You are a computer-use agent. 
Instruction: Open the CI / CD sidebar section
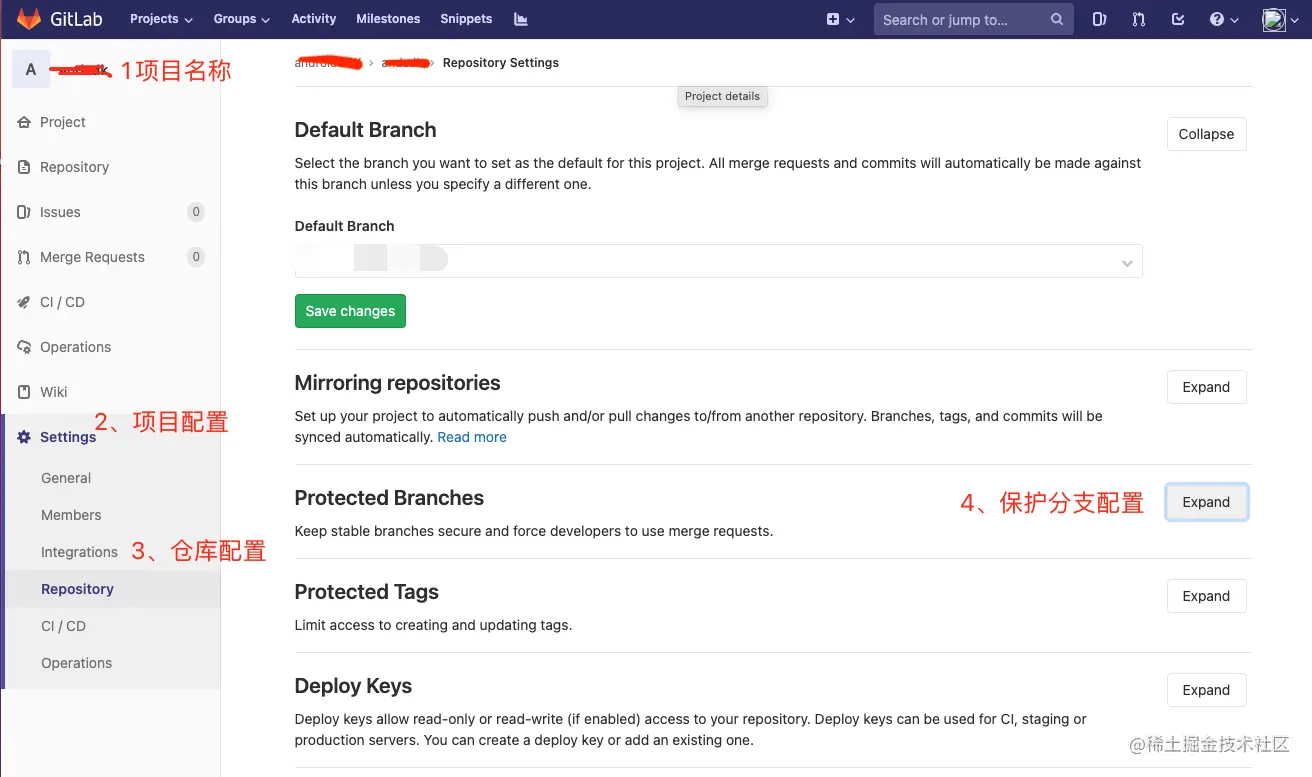pos(63,302)
